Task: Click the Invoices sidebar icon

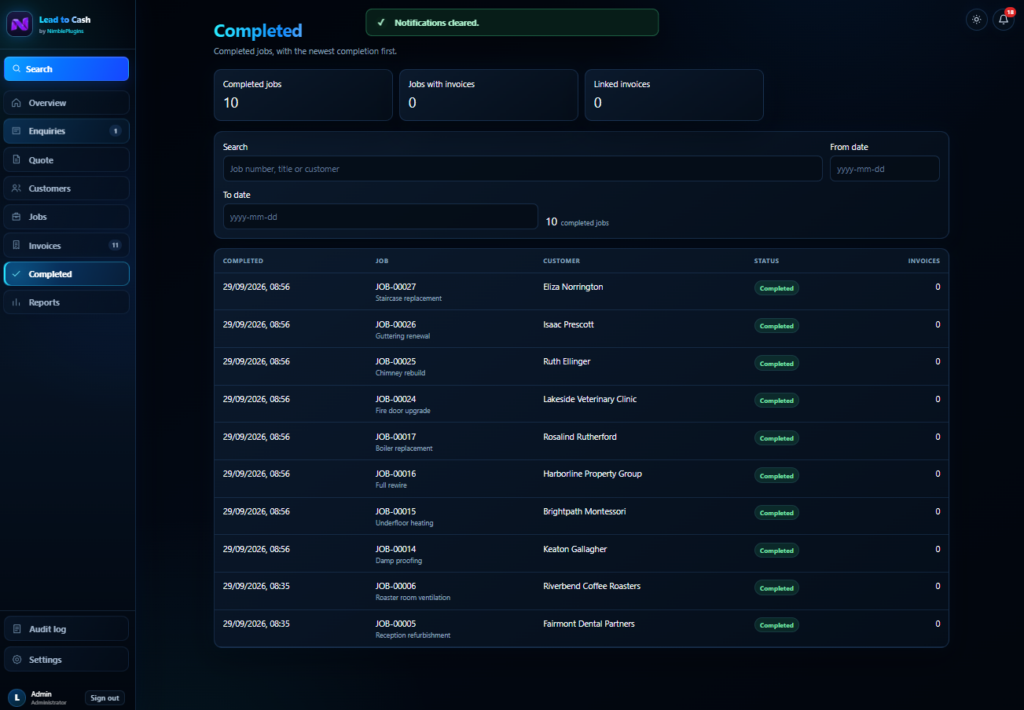Action: pos(16,245)
